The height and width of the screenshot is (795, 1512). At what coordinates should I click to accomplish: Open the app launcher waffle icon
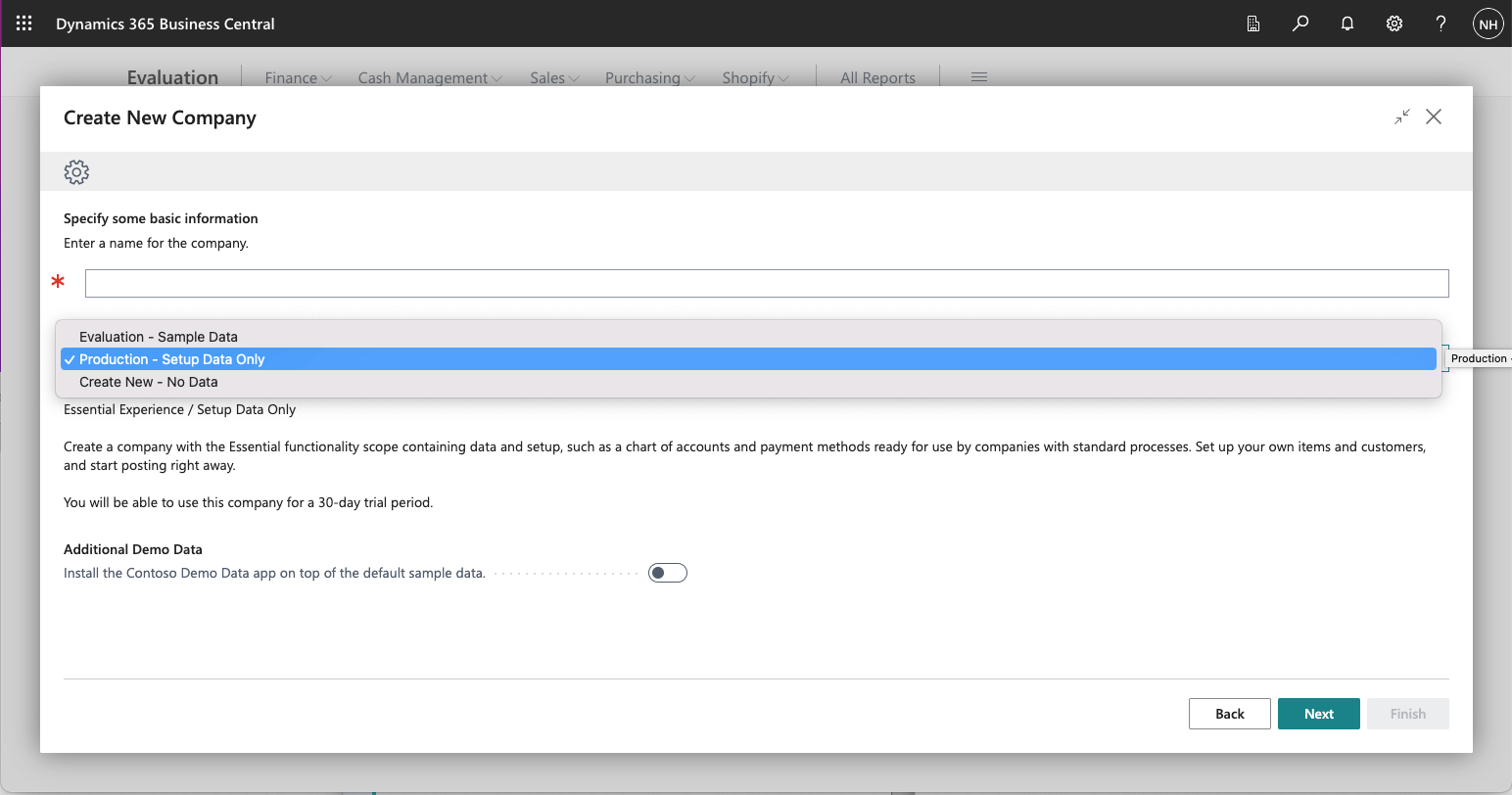tap(24, 23)
